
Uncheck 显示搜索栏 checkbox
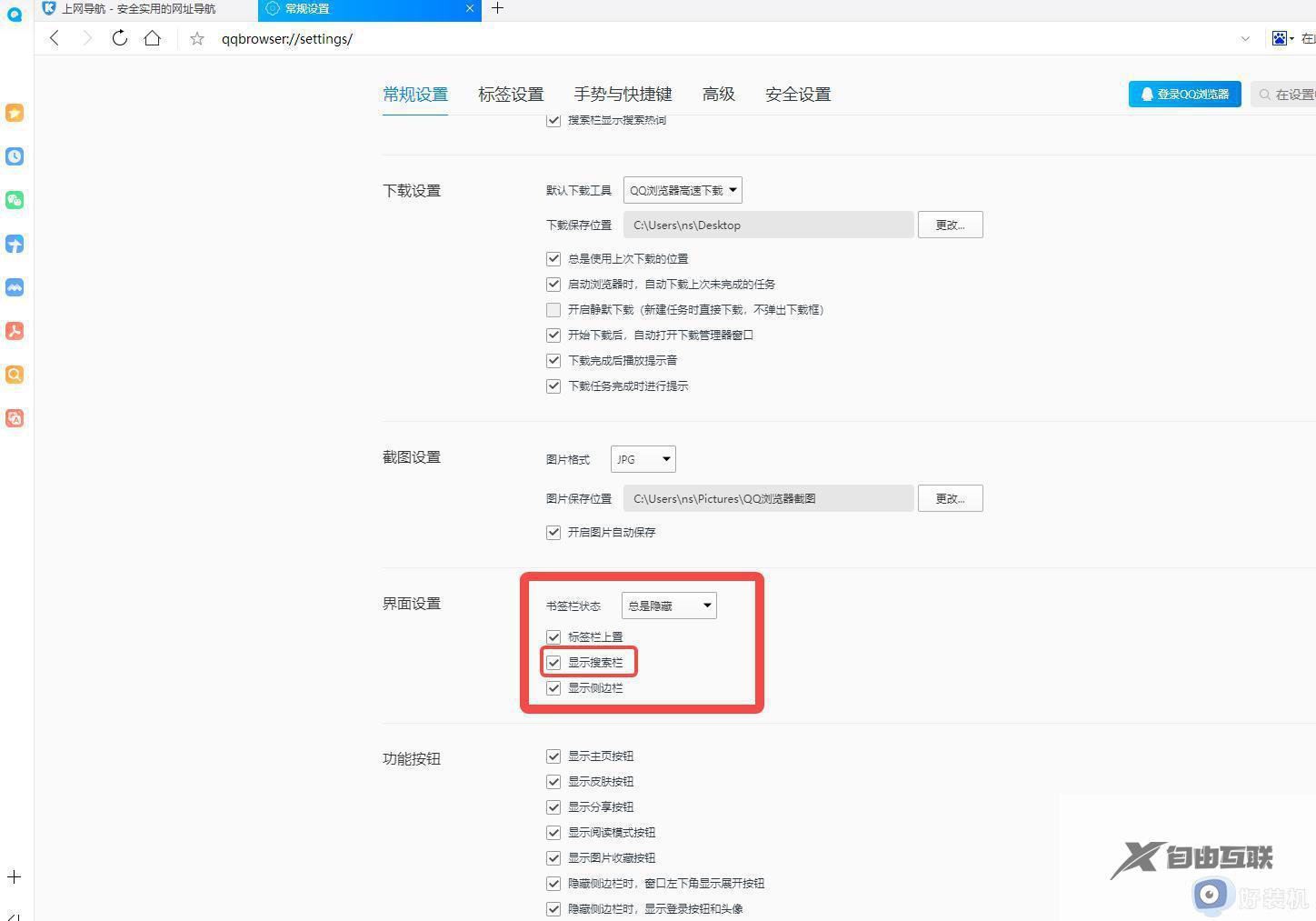click(x=553, y=663)
